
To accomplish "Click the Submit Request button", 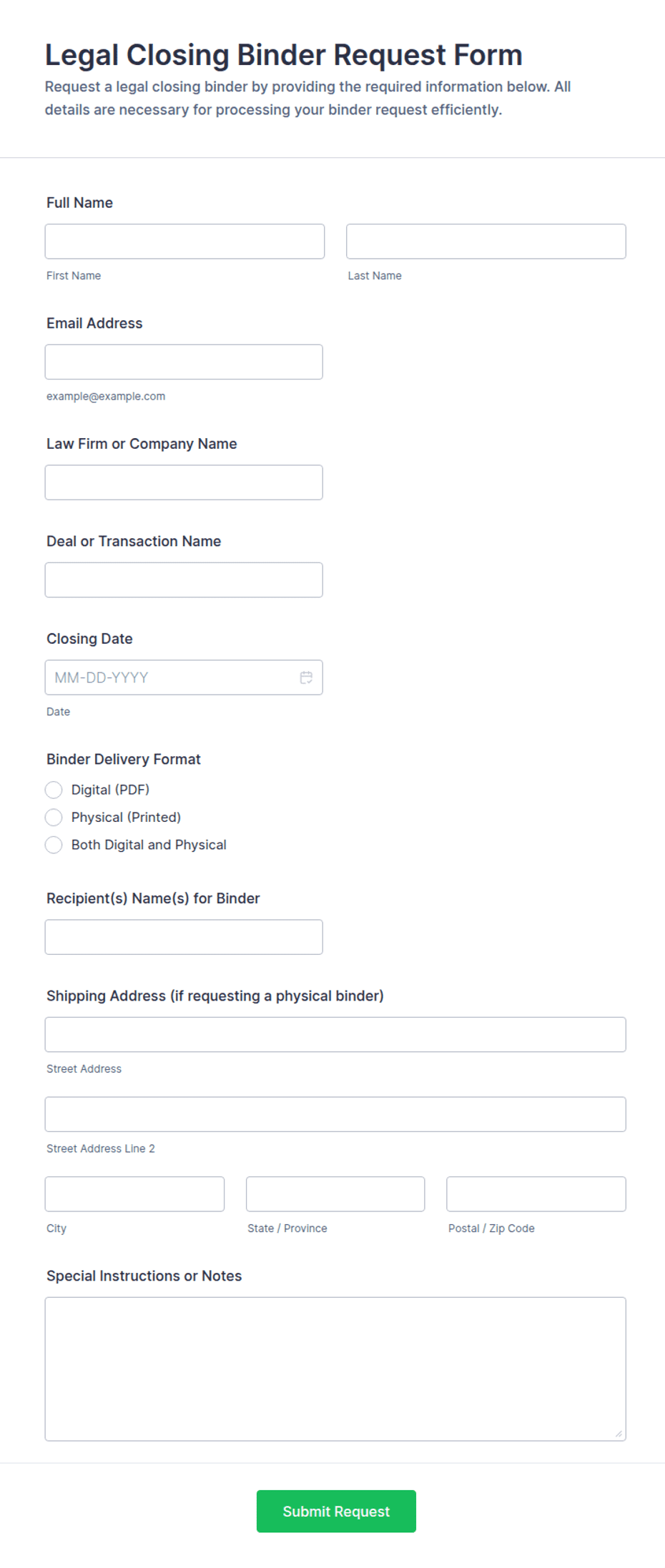I will point(336,1511).
